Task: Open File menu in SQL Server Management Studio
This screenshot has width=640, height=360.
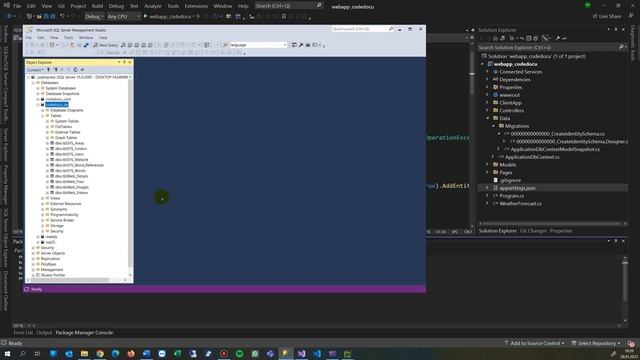Action: coord(29,38)
